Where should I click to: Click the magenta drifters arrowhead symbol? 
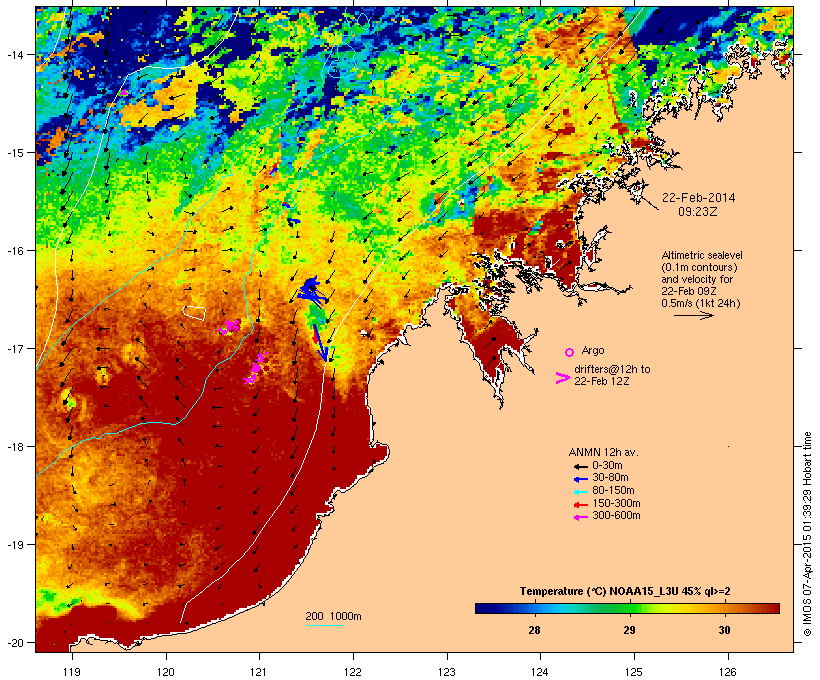pyautogui.click(x=562, y=378)
